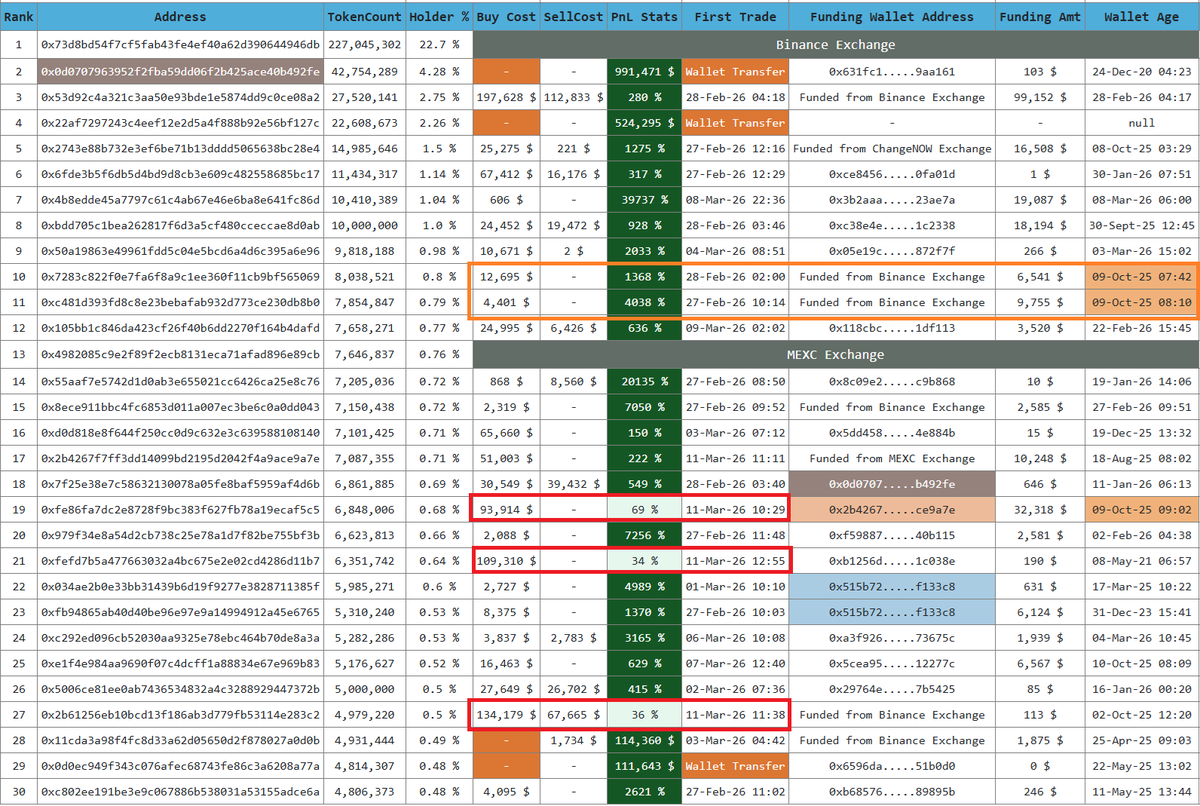
Task: Click the 2033 % PnL cell
Action: [644, 251]
